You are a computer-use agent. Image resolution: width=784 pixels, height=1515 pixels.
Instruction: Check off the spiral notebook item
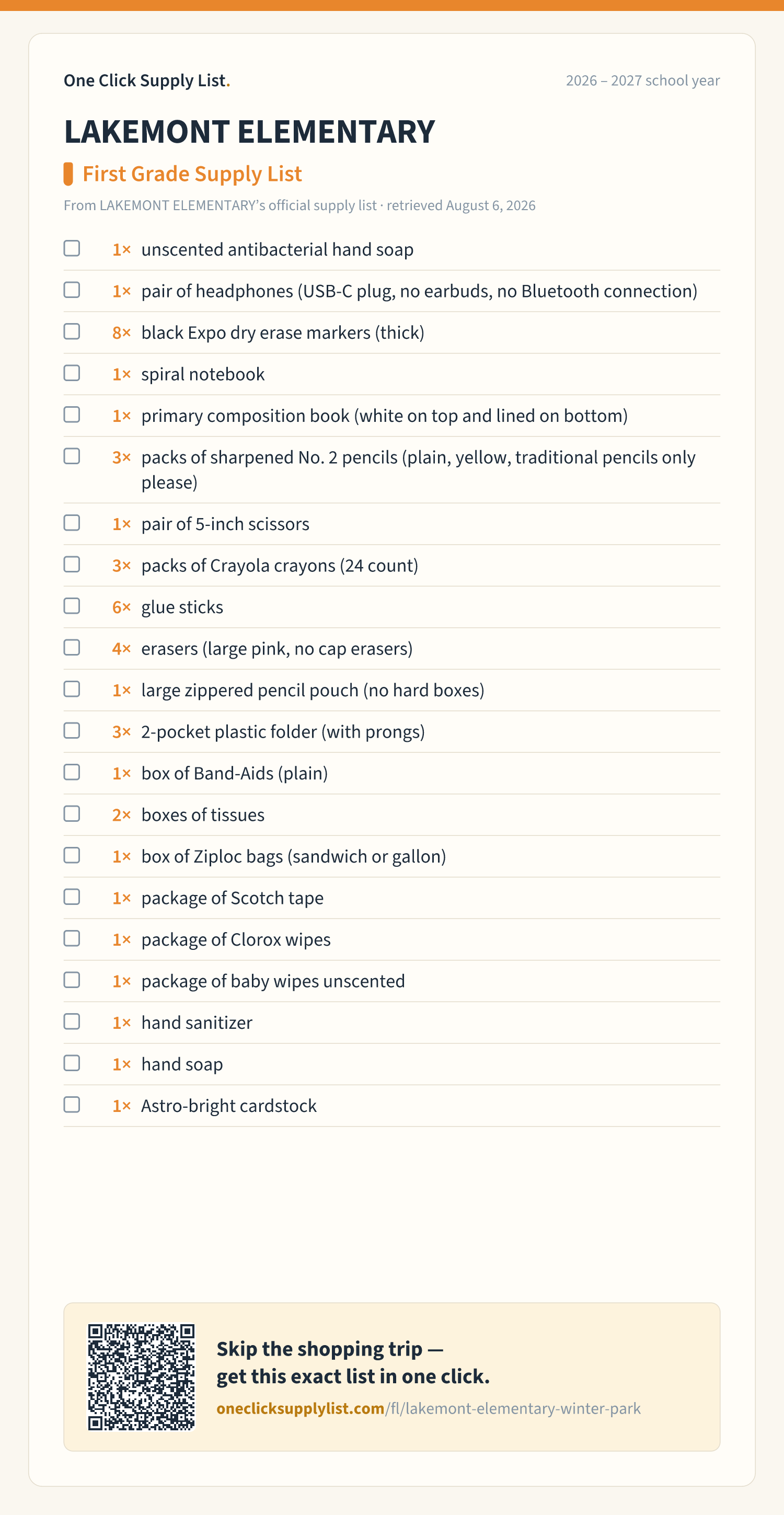coord(72,373)
